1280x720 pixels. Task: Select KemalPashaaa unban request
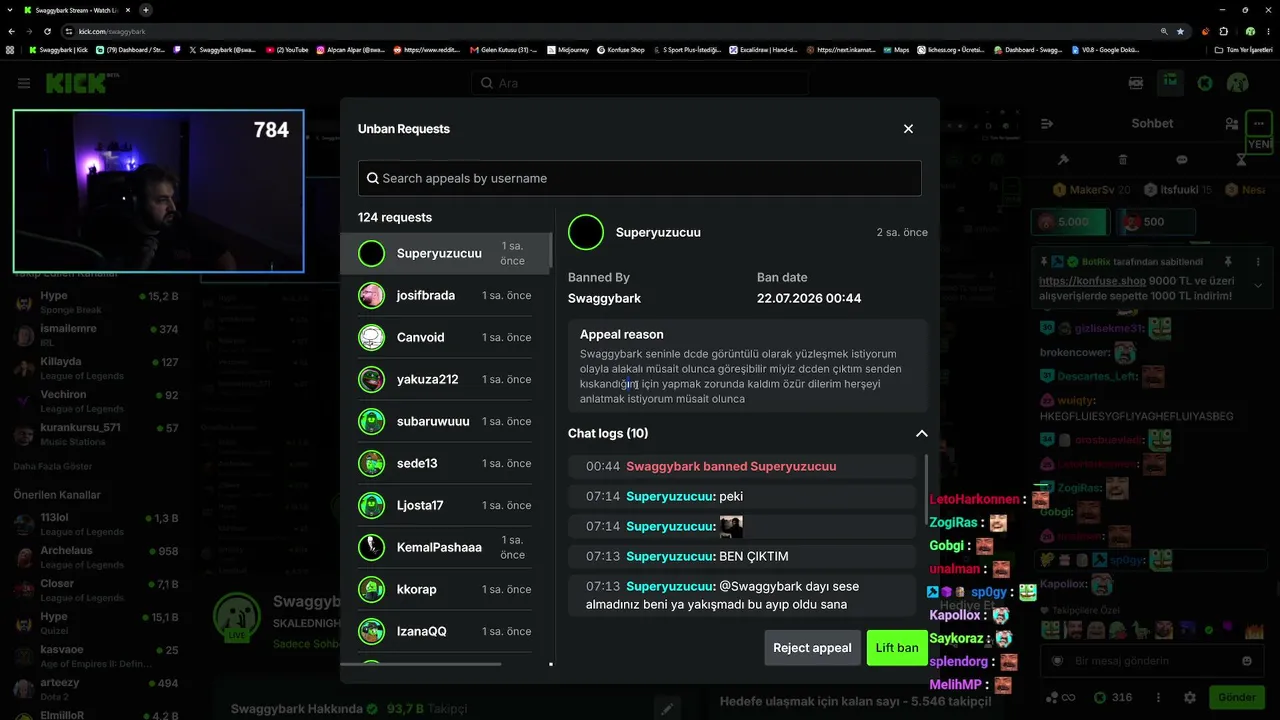[x=445, y=547]
